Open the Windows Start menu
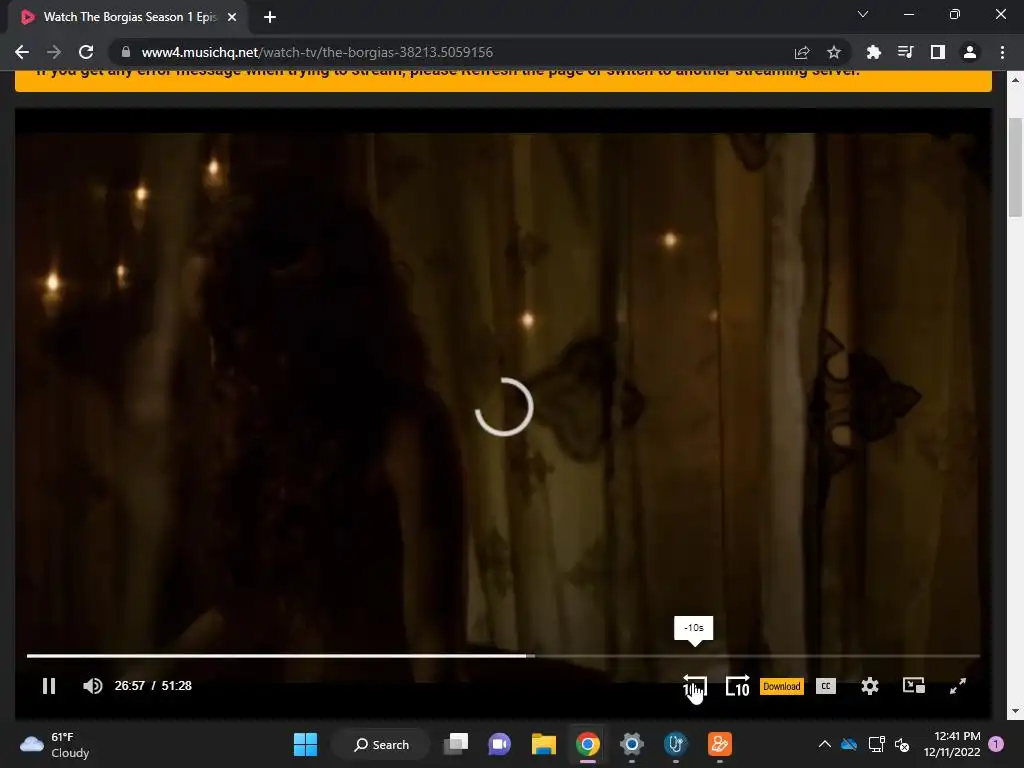This screenshot has width=1024, height=768. pyautogui.click(x=306, y=744)
